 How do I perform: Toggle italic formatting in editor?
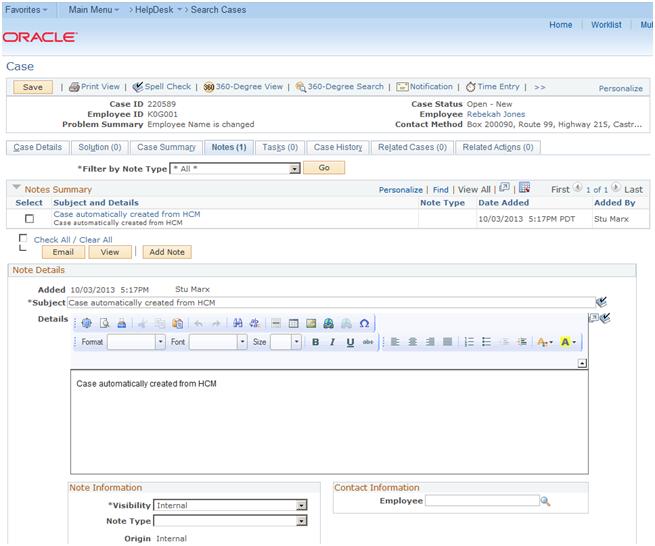click(333, 342)
